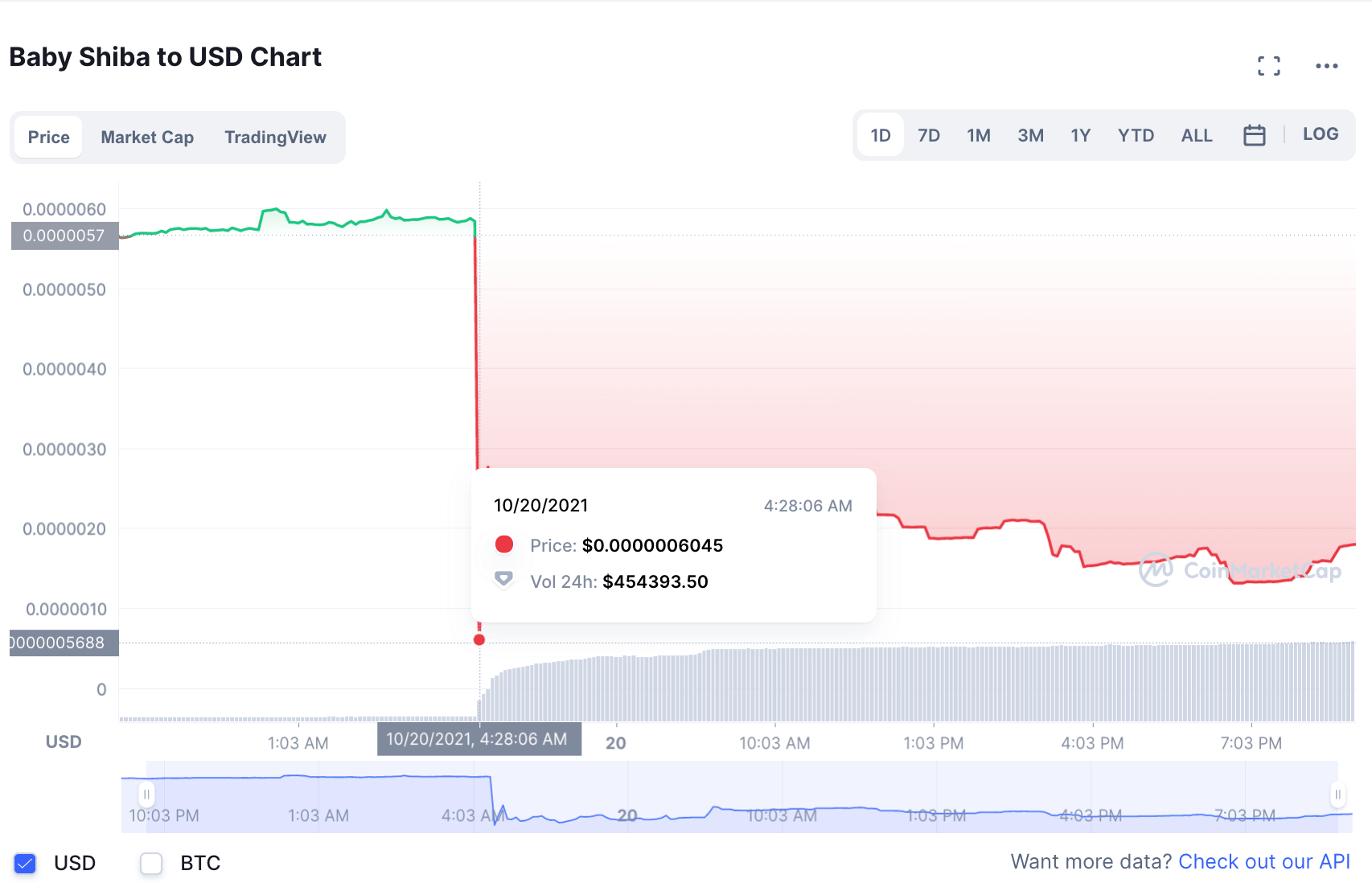Enable the BTC checkbox

[x=150, y=863]
